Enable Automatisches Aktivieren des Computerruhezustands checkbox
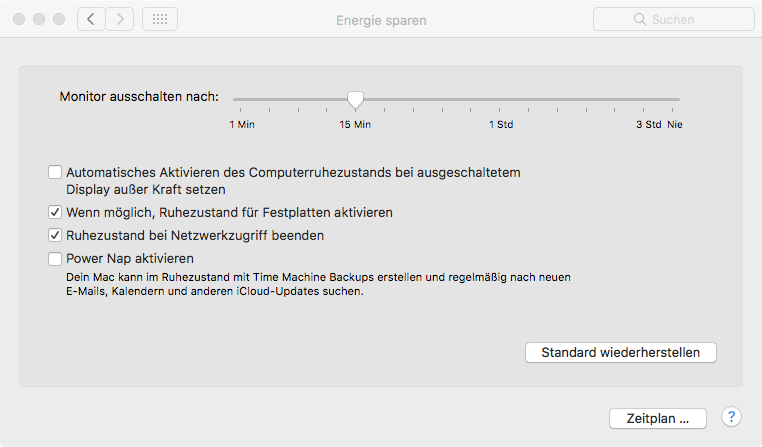Screen dimensions: 762x447 [x=55, y=173]
